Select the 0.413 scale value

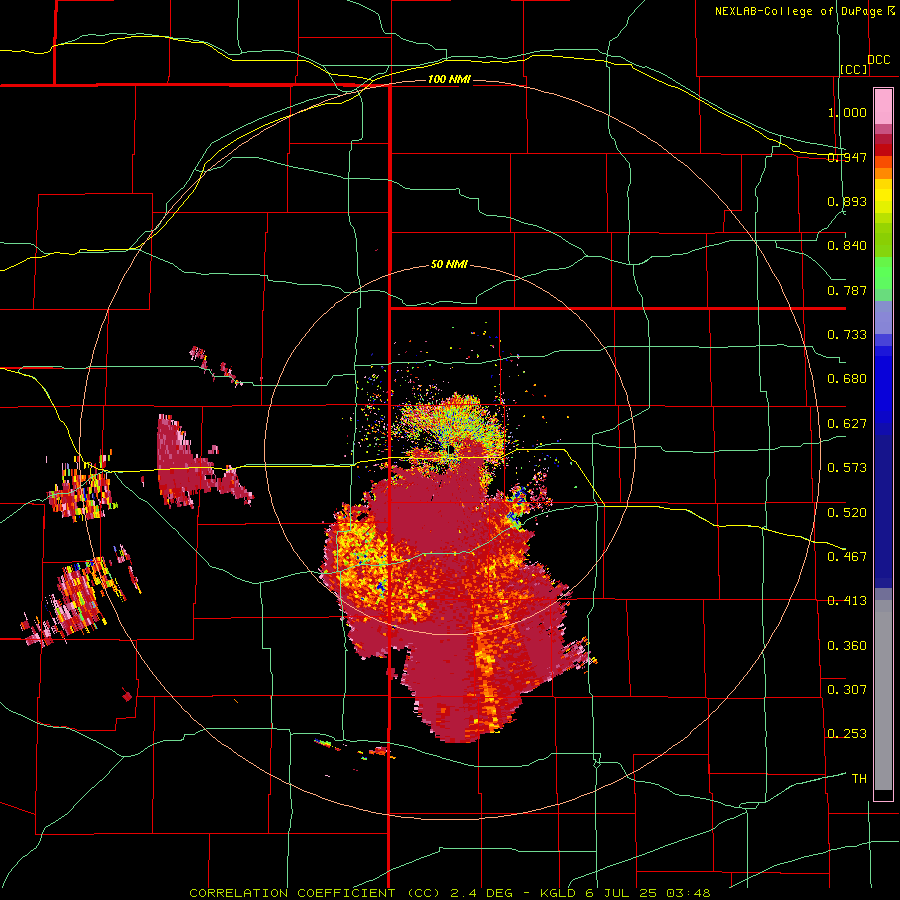[x=847, y=601]
